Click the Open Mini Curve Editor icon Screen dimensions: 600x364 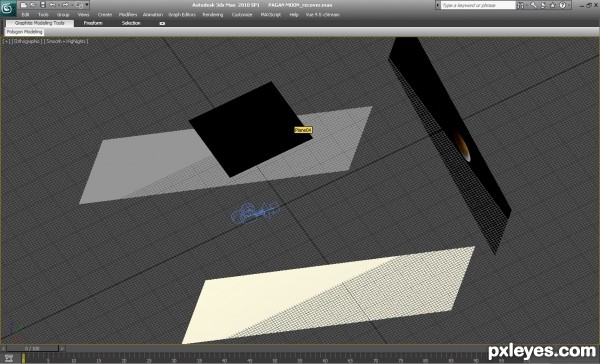click(x=9, y=359)
